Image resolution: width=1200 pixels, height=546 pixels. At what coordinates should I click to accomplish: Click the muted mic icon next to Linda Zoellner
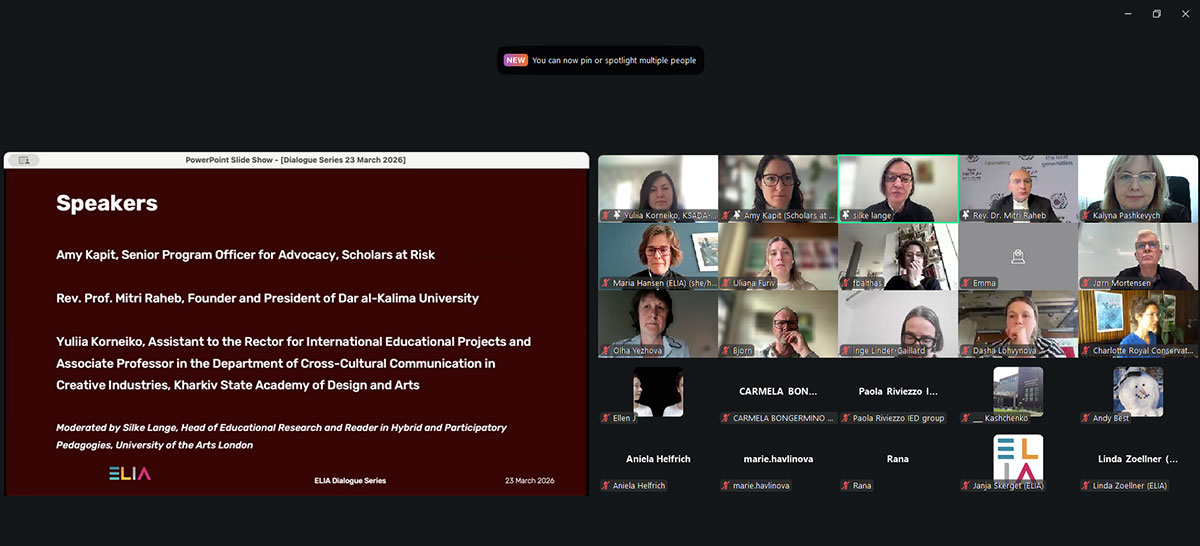[1086, 486]
